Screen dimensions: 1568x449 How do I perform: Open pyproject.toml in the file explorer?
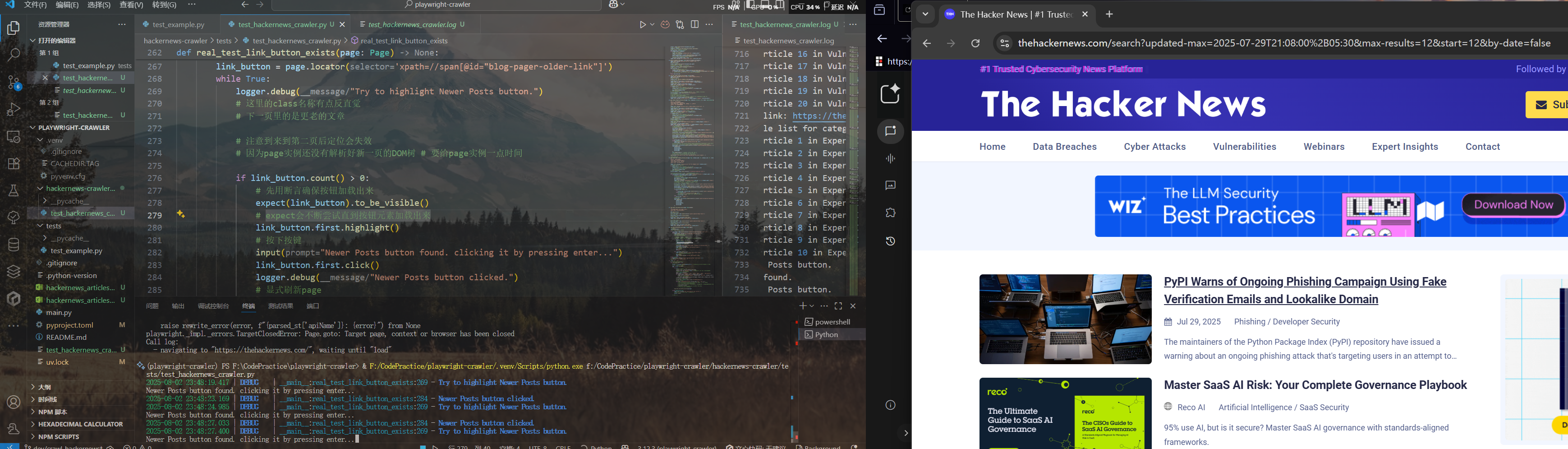[69, 325]
